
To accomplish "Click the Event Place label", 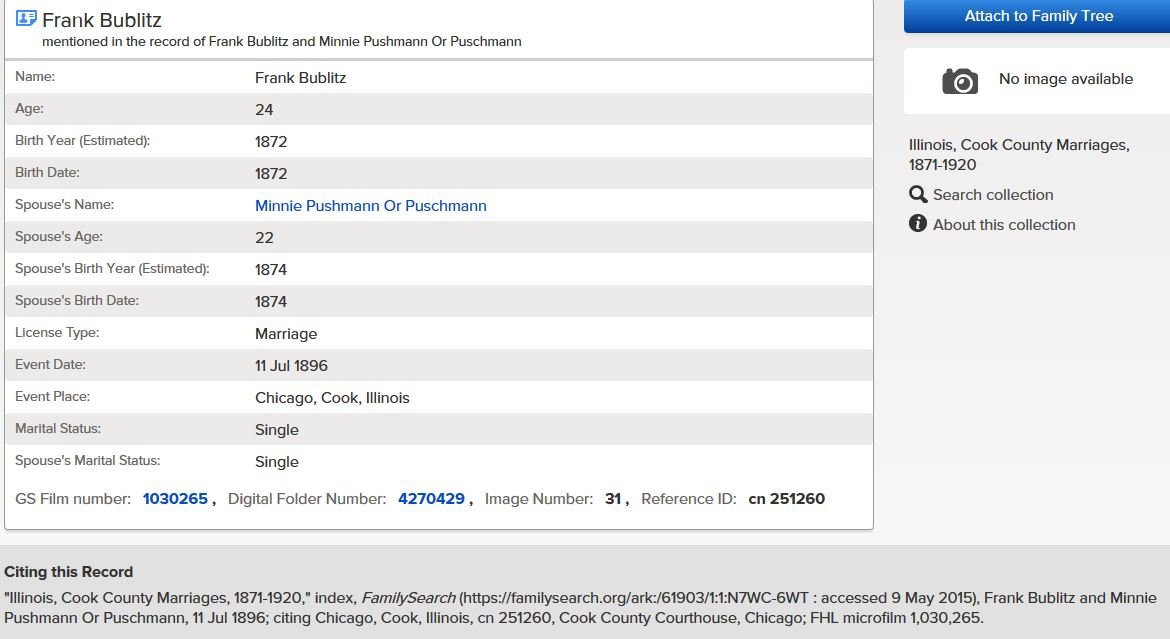I will [52, 396].
